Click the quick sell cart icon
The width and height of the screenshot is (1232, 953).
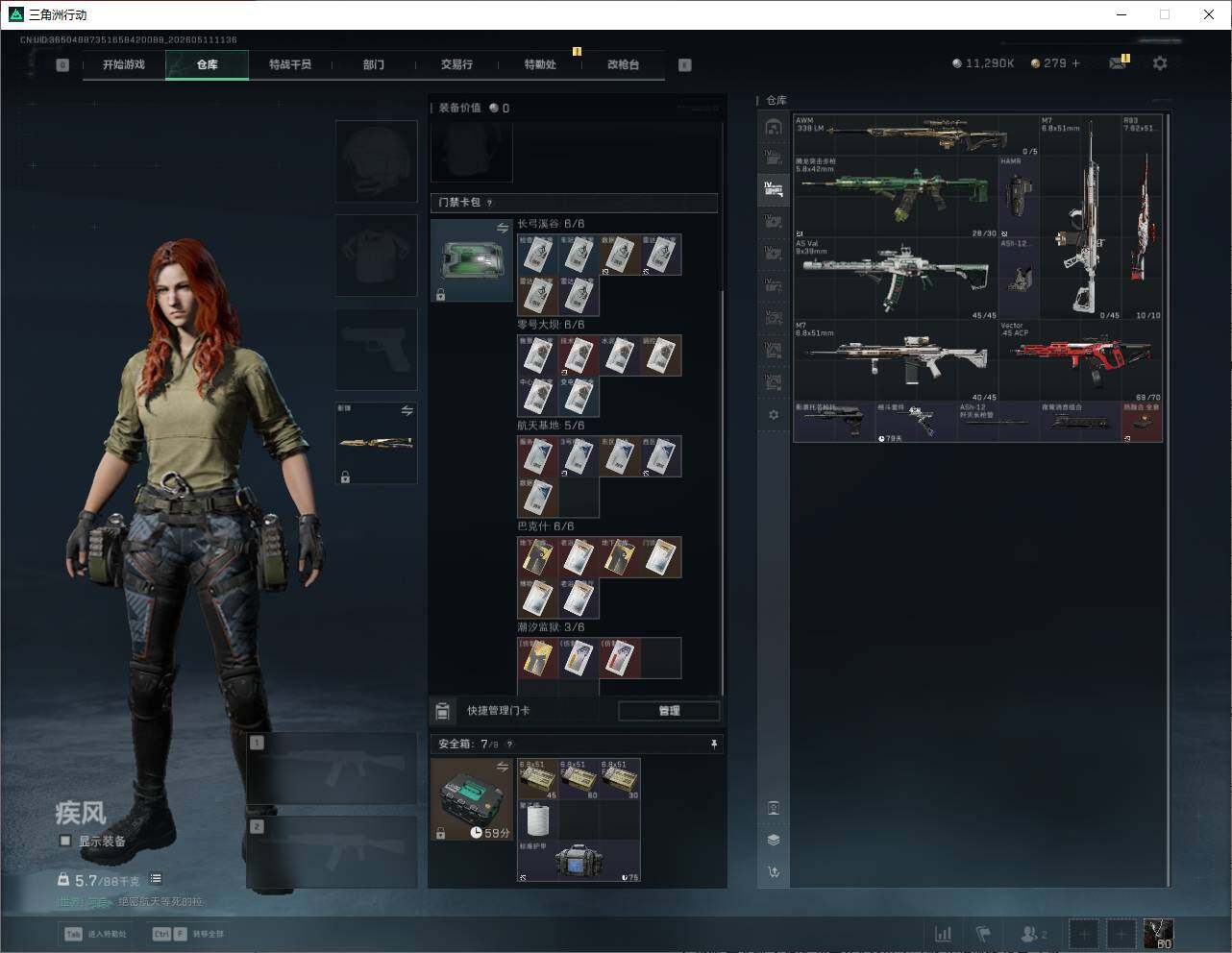(774, 872)
